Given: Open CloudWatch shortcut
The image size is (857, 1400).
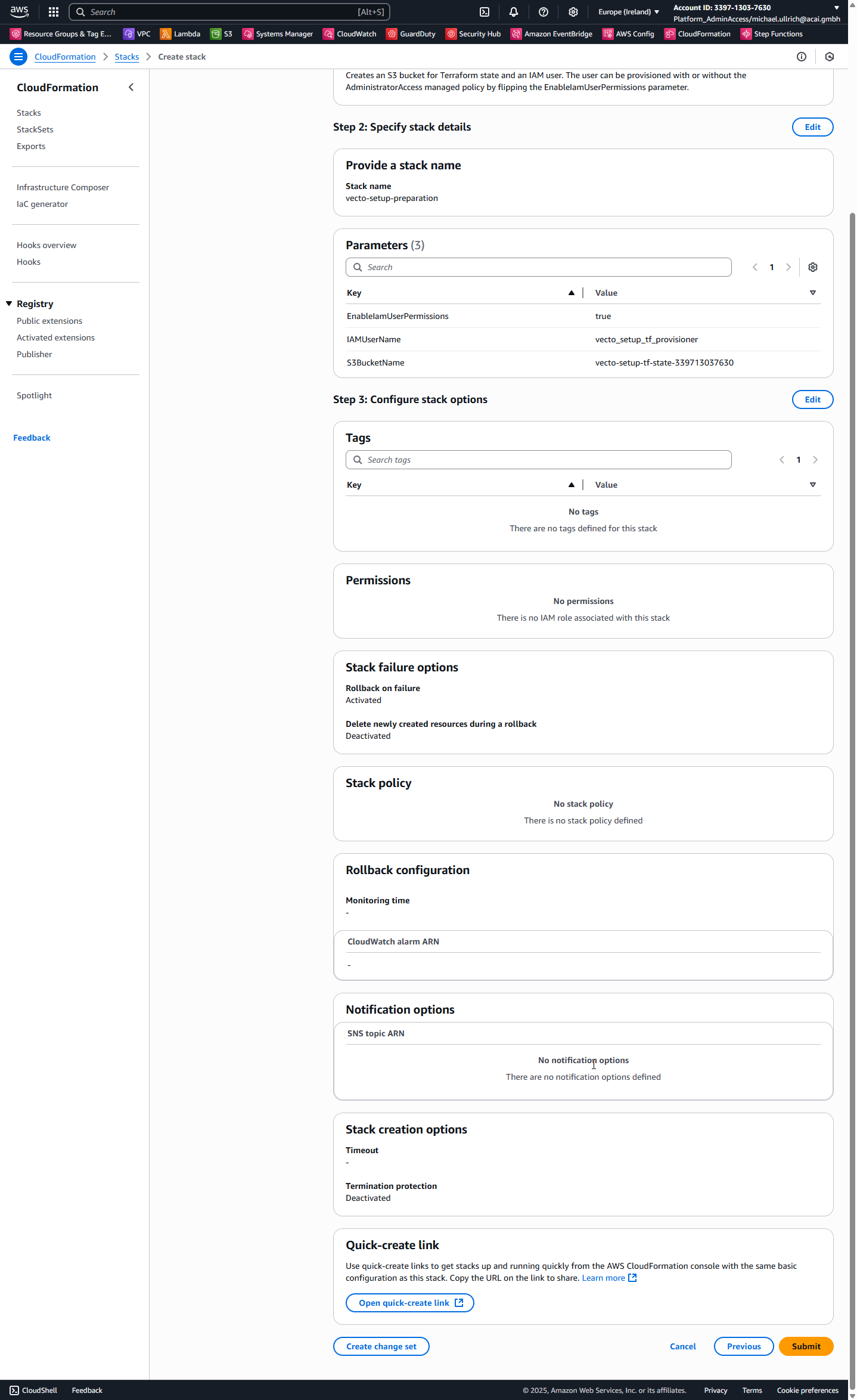Looking at the screenshot, I should tap(350, 34).
